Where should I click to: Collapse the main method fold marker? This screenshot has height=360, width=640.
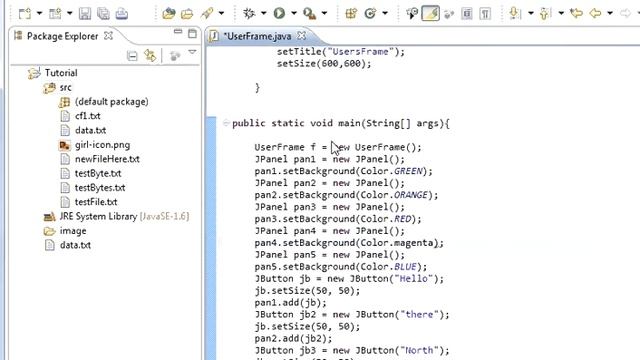click(226, 123)
